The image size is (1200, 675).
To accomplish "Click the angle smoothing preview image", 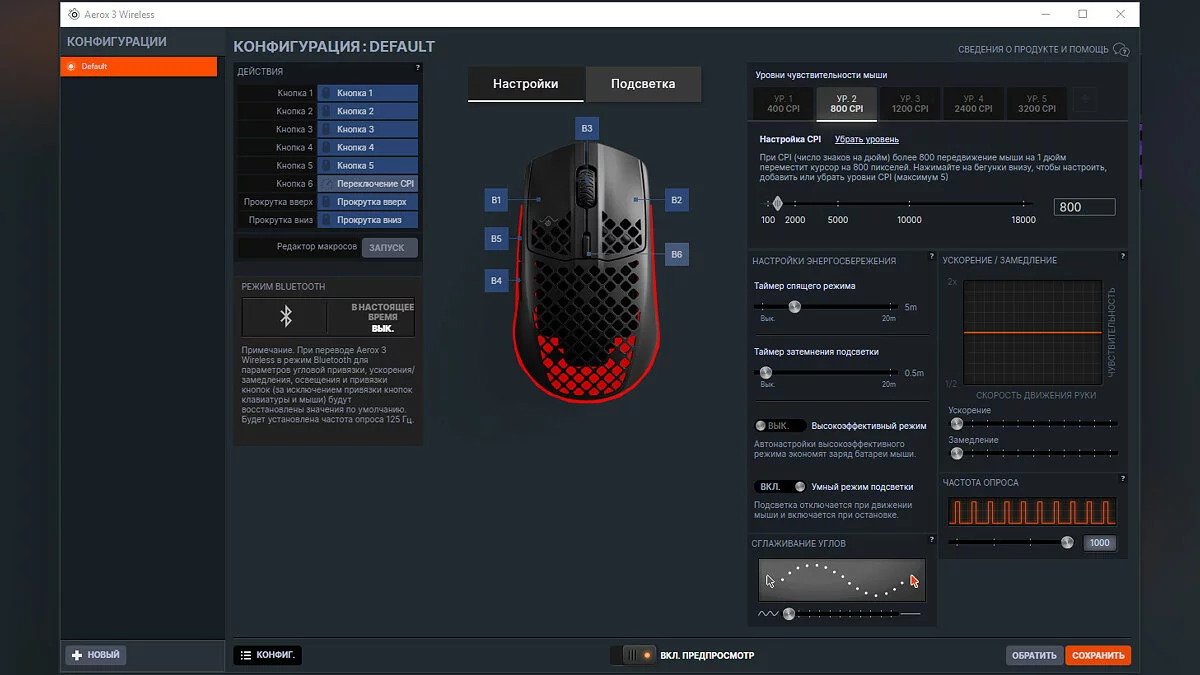I will click(x=842, y=580).
